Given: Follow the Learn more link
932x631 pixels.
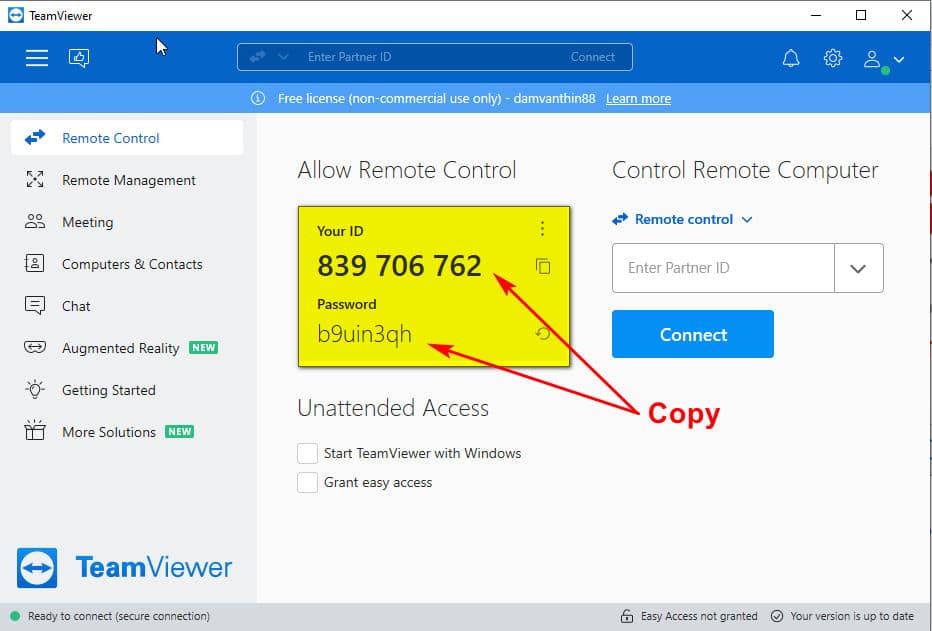Looking at the screenshot, I should [638, 98].
